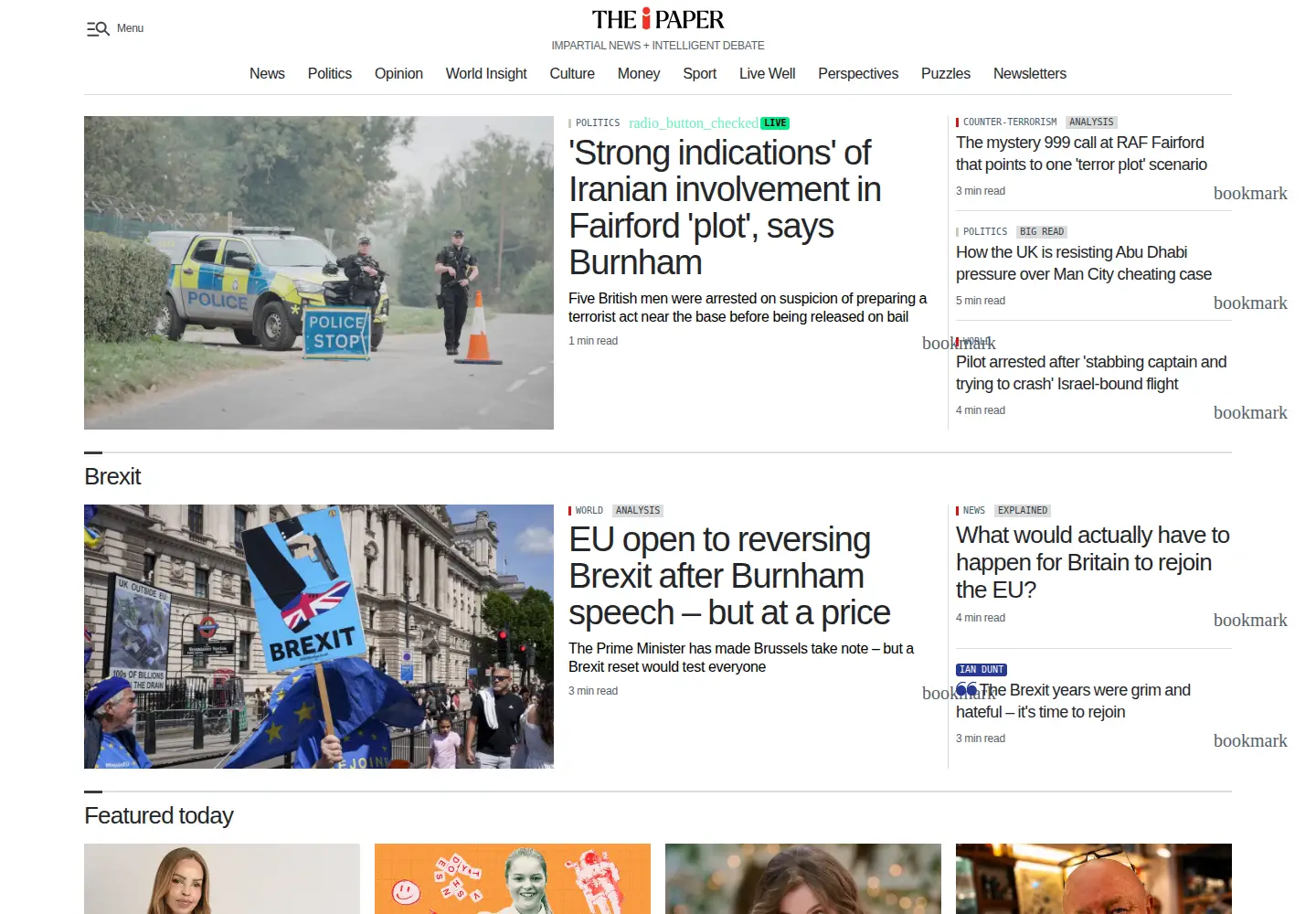The width and height of the screenshot is (1316, 914).
Task: Click the radio_button_checked live indicator
Action: coord(694,122)
